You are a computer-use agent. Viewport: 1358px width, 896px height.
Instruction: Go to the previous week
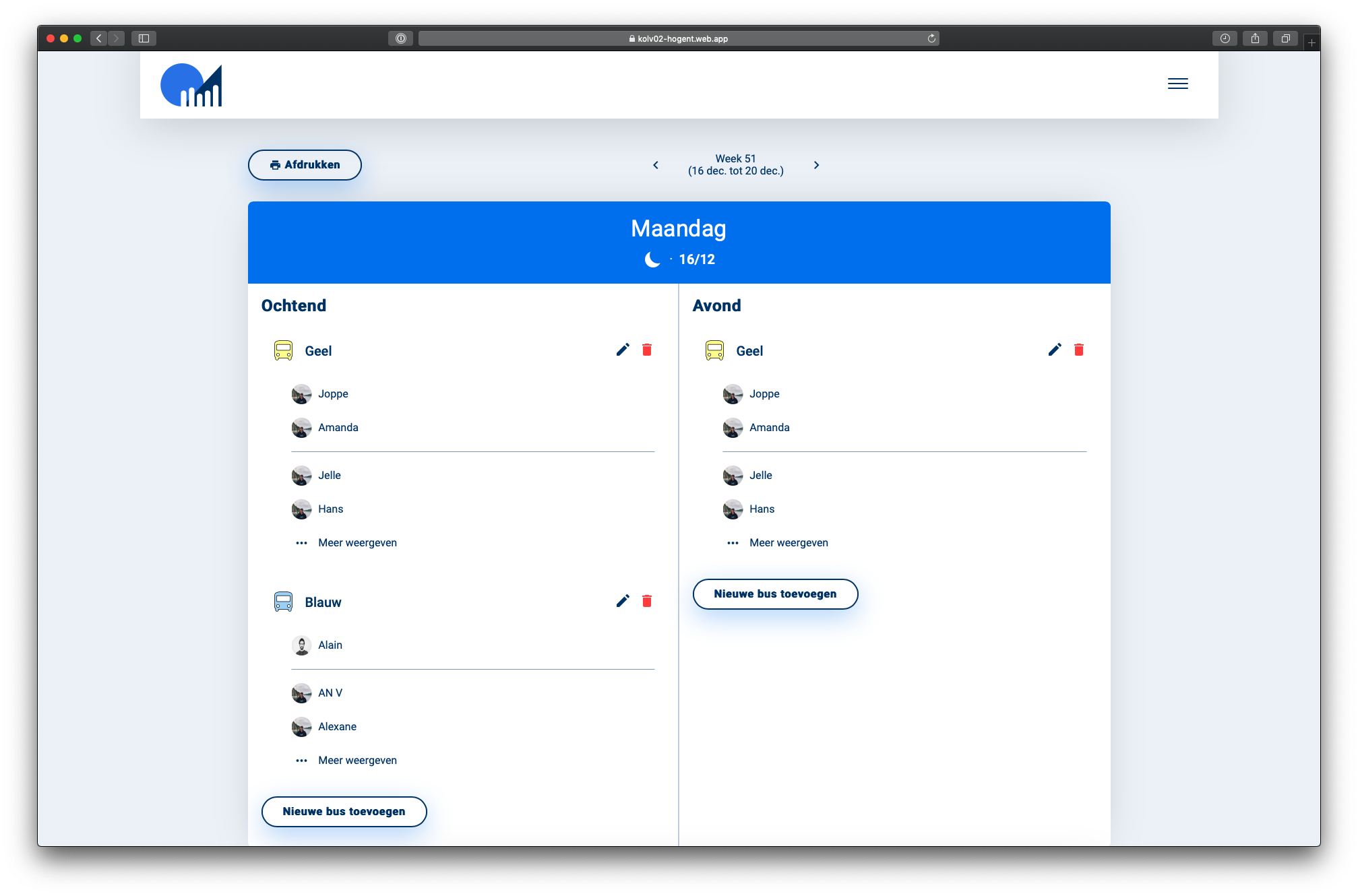tap(656, 165)
